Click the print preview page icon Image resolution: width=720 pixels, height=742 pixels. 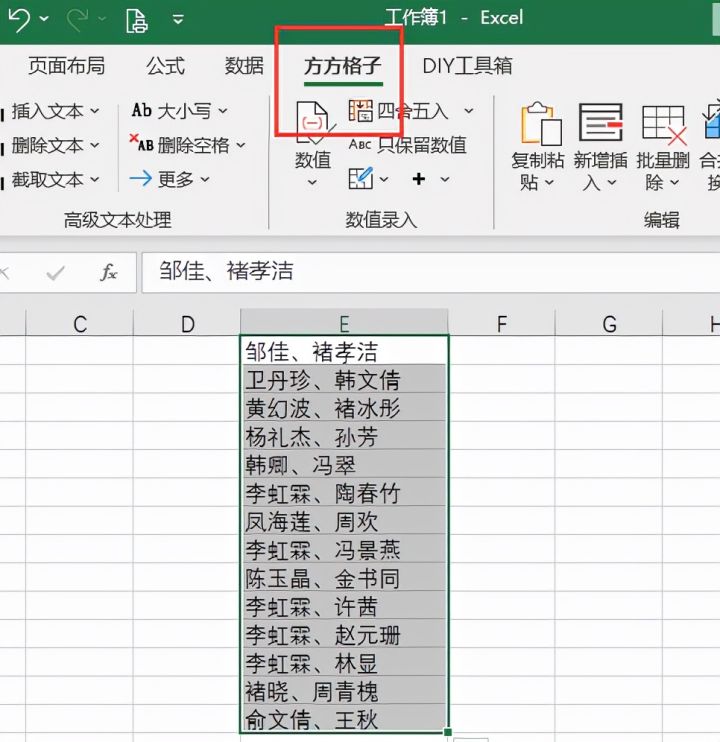pyautogui.click(x=137, y=20)
